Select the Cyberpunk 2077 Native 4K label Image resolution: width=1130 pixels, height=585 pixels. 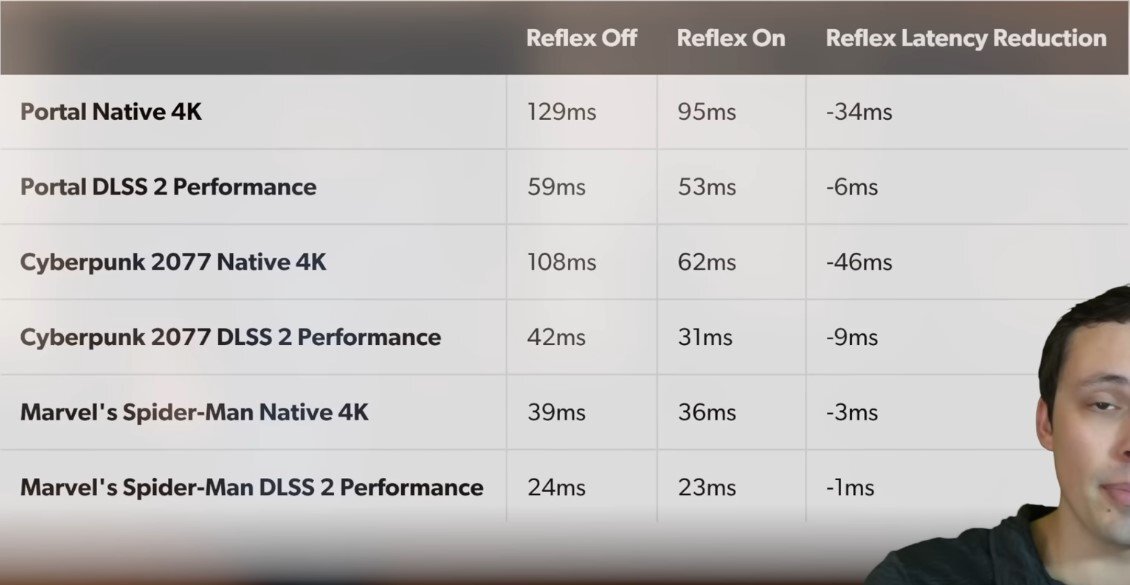(x=173, y=262)
